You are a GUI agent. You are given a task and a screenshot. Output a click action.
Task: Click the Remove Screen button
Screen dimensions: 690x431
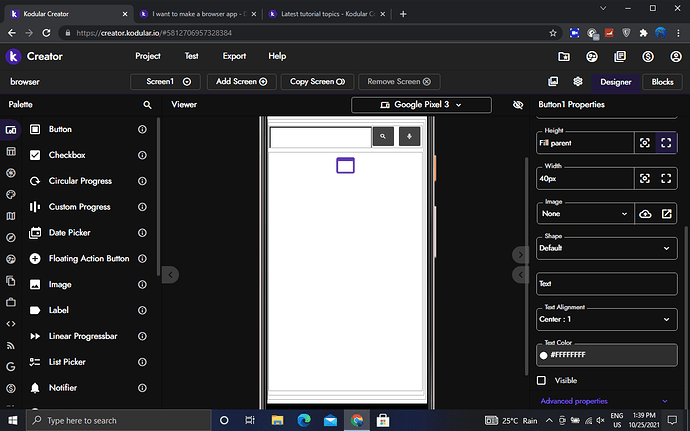click(x=399, y=81)
